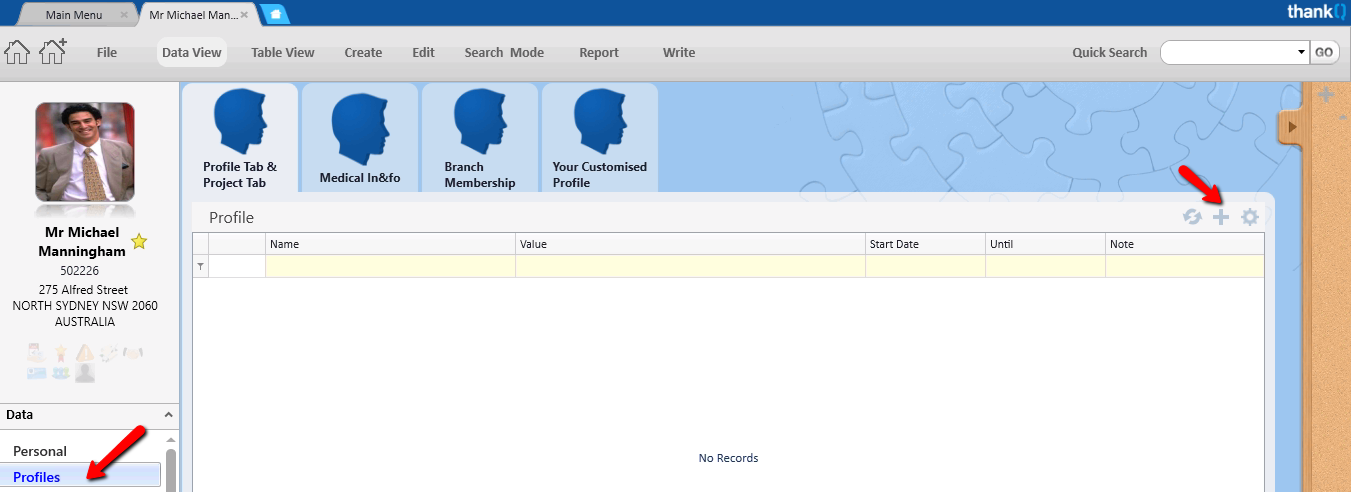
Task: Refresh the Profile grid
Action: [1192, 217]
